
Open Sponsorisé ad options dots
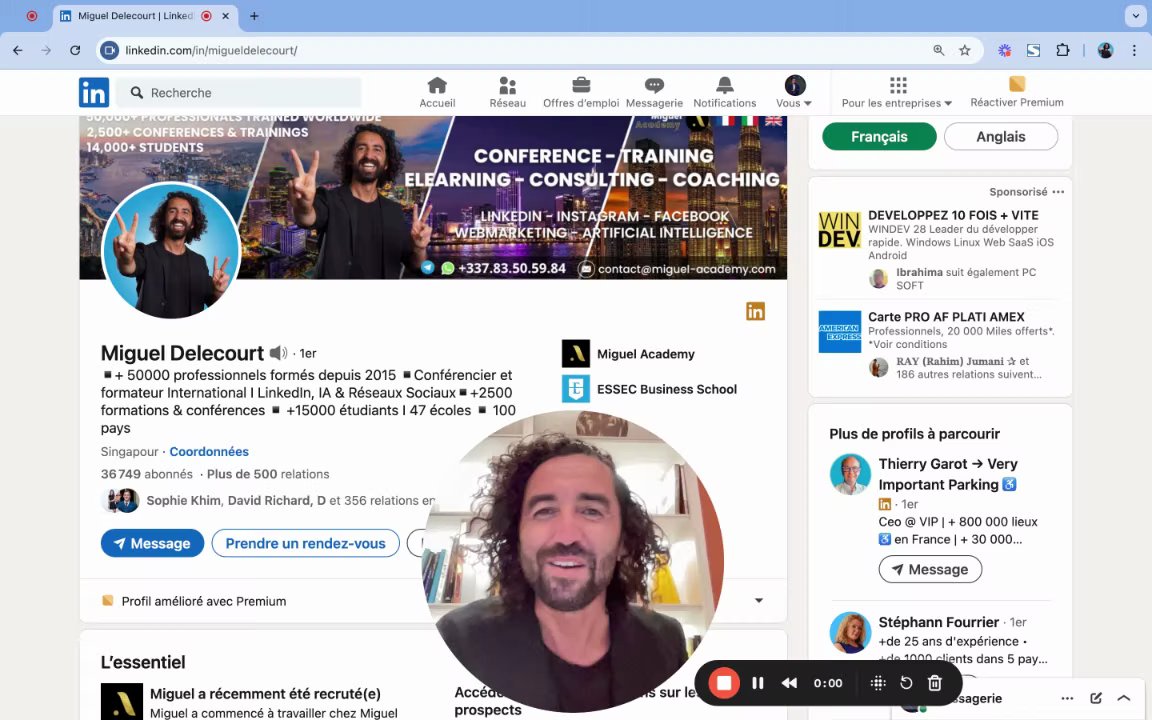(x=1058, y=192)
